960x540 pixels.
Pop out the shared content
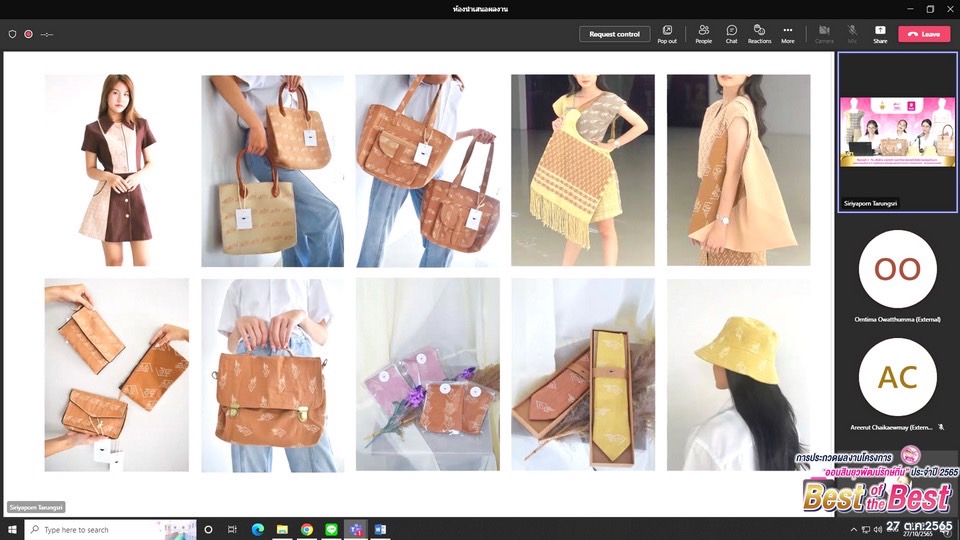click(x=667, y=34)
